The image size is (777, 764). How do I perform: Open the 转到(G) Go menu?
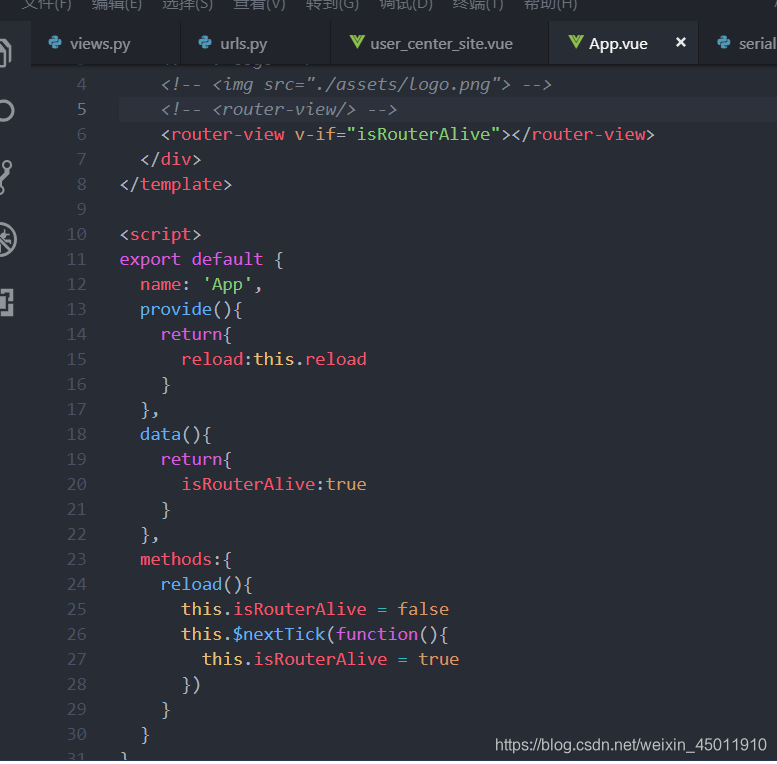click(x=332, y=5)
